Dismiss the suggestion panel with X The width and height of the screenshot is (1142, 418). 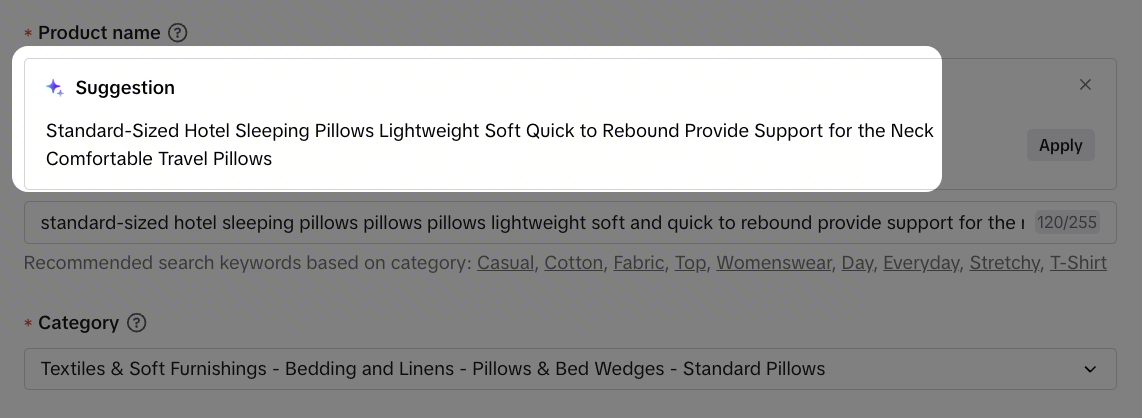click(x=1085, y=85)
